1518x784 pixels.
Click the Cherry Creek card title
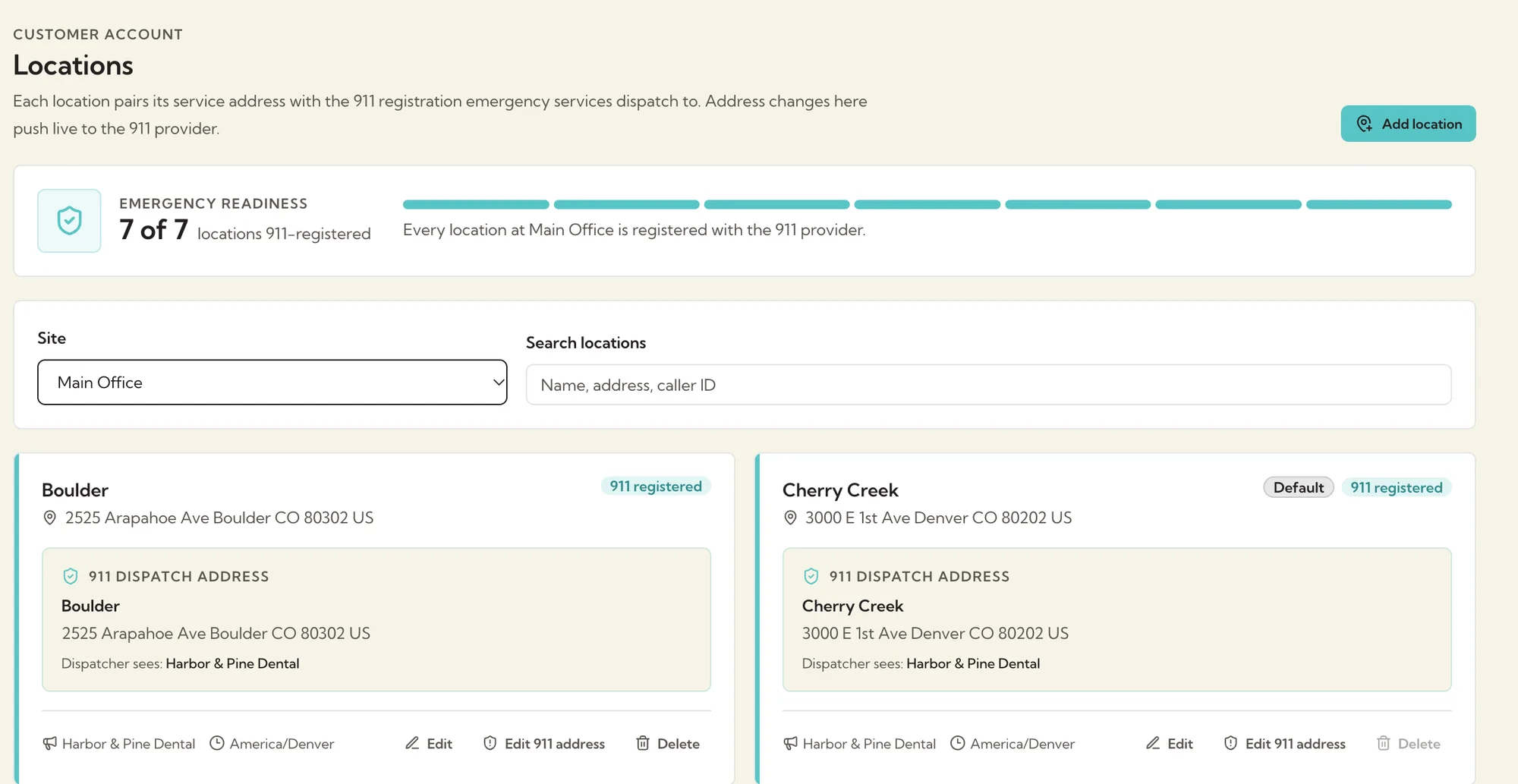click(840, 490)
